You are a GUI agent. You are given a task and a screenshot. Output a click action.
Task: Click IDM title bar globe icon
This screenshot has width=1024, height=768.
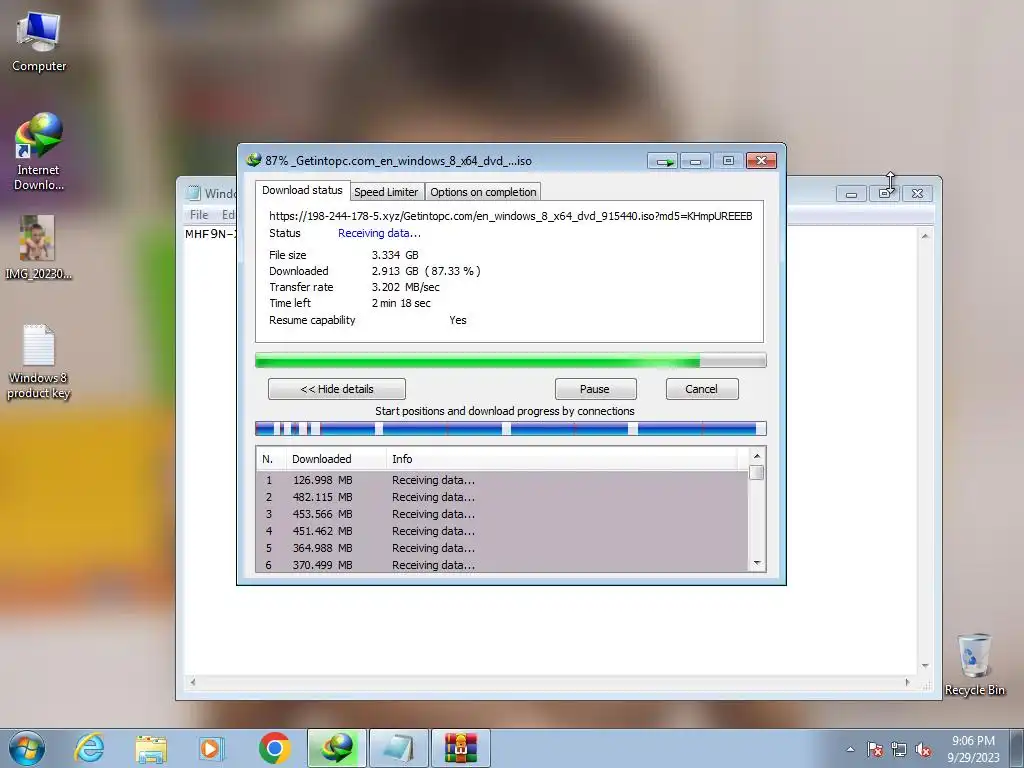point(253,160)
